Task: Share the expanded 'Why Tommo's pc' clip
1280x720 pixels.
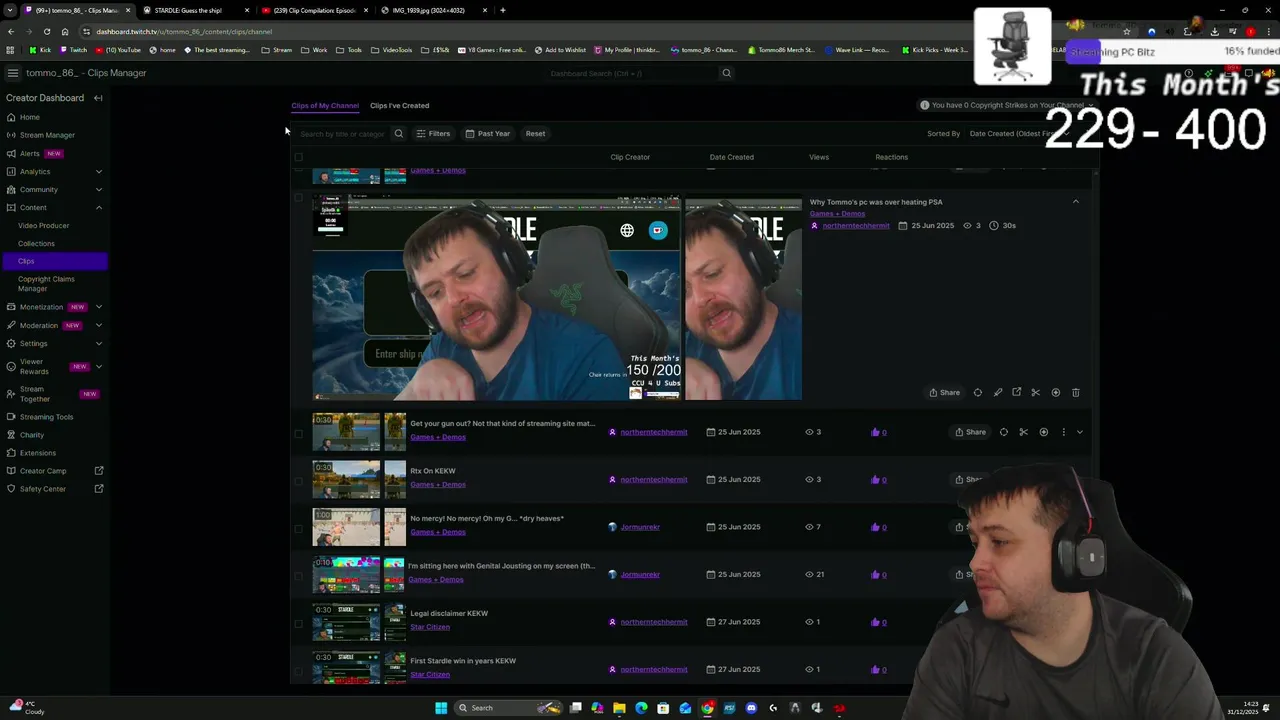Action: coord(944,392)
